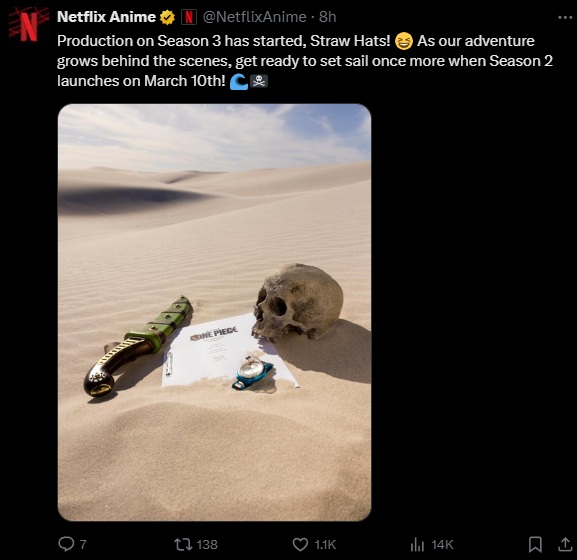The height and width of the screenshot is (560, 577).
Task: Click the gold verified checkmark badge
Action: [x=167, y=17]
